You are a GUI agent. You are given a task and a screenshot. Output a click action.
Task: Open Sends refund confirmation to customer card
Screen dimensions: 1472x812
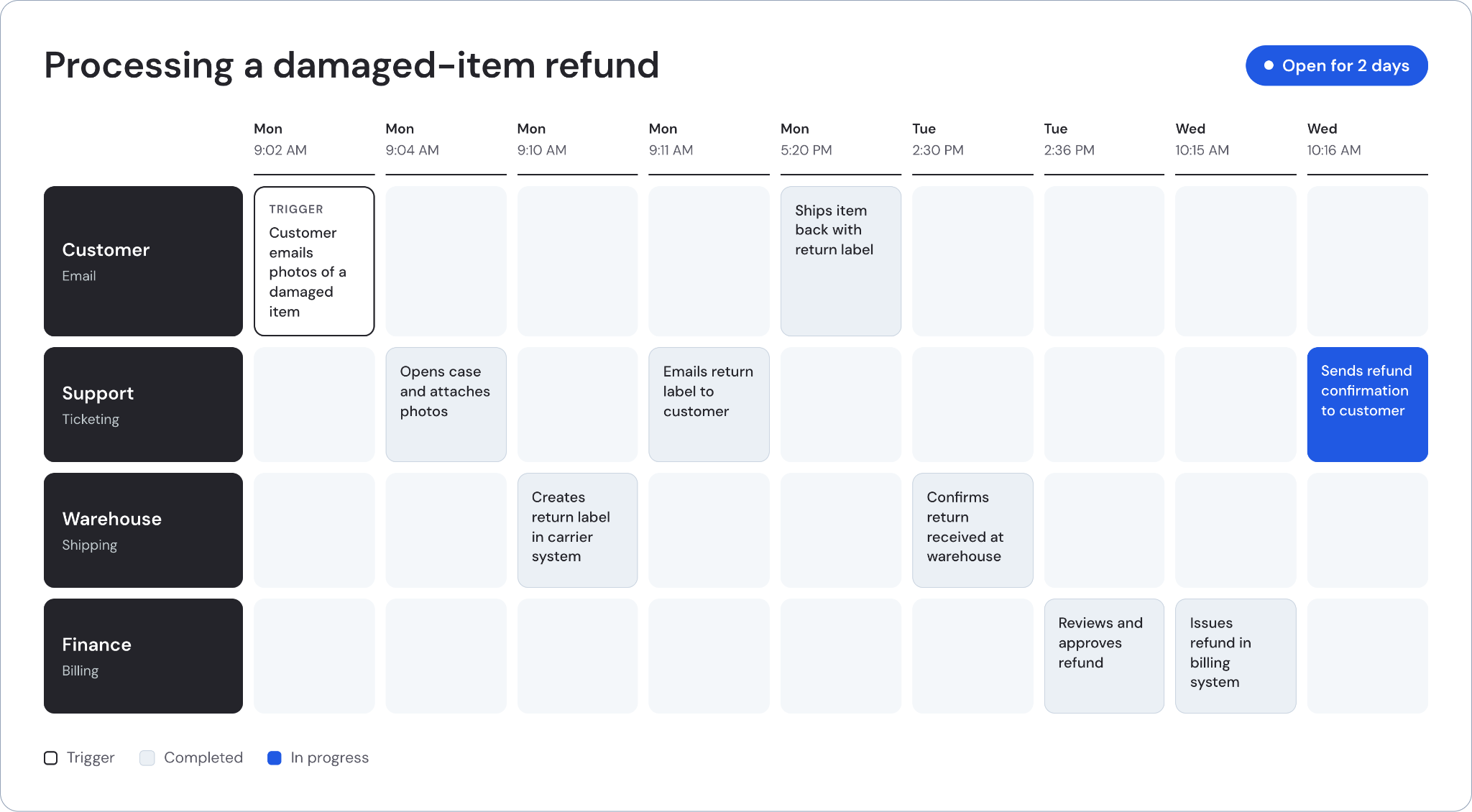click(x=1367, y=405)
